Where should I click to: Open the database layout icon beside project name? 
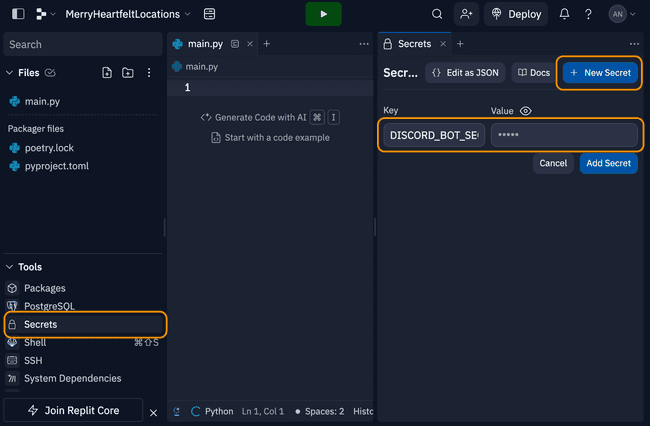pyautogui.click(x=209, y=14)
